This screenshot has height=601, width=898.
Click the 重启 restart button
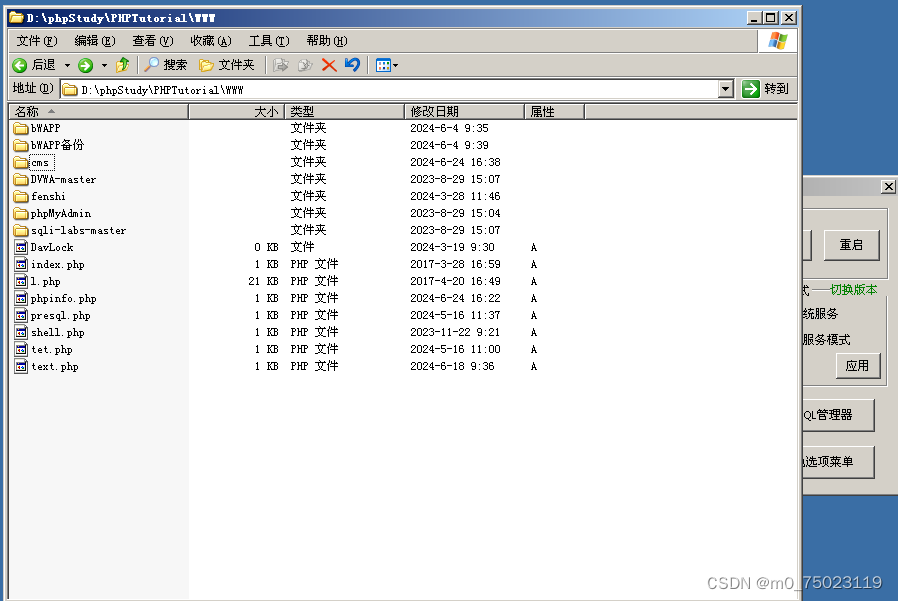(x=851, y=244)
